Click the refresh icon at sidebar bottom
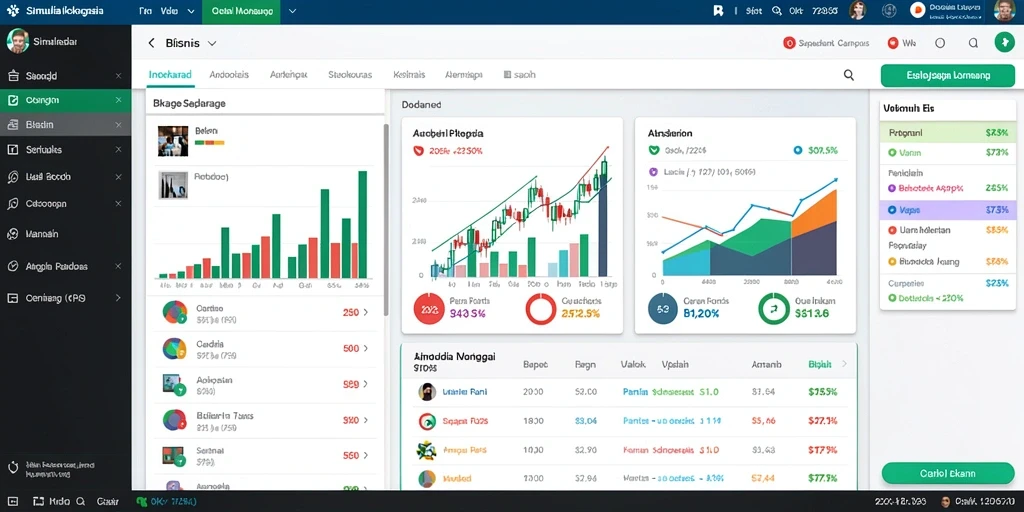 point(11,468)
